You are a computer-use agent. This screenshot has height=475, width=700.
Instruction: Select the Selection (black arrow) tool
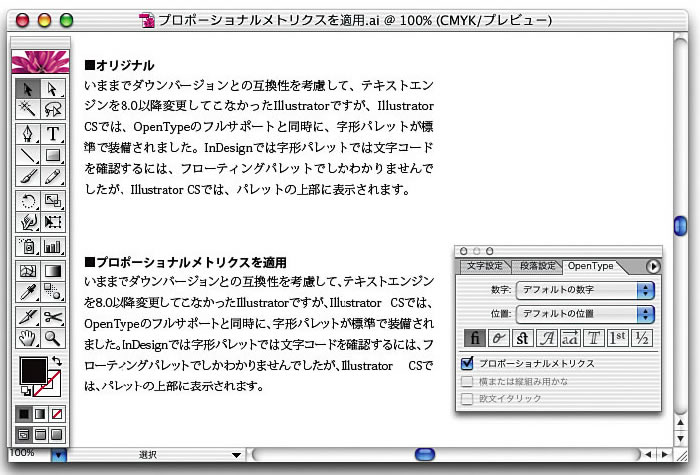pyautogui.click(x=28, y=89)
